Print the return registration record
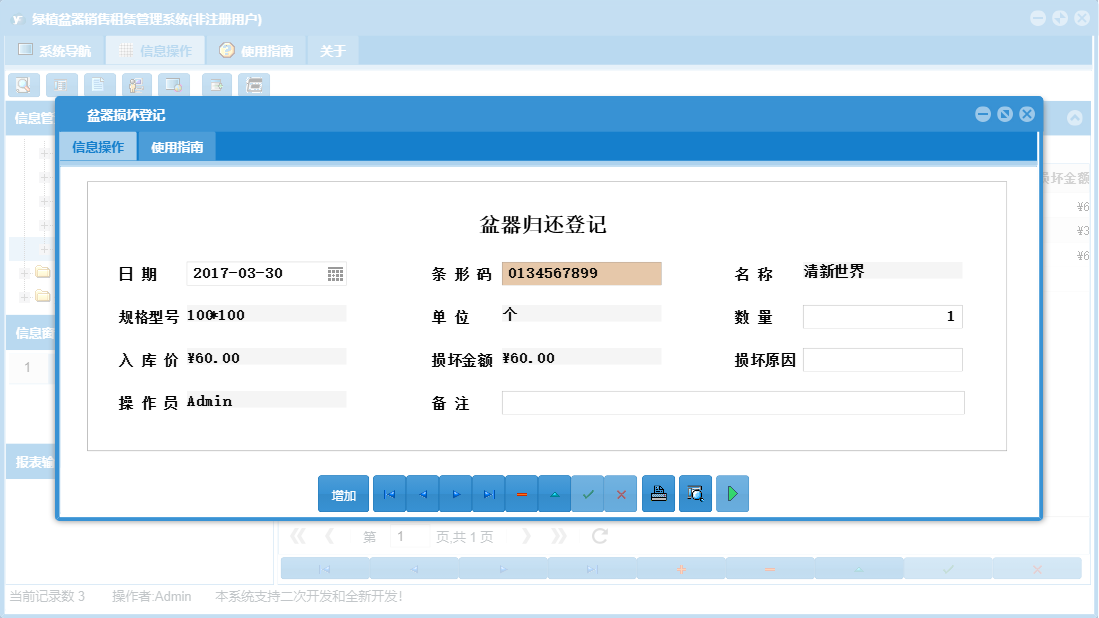 658,493
